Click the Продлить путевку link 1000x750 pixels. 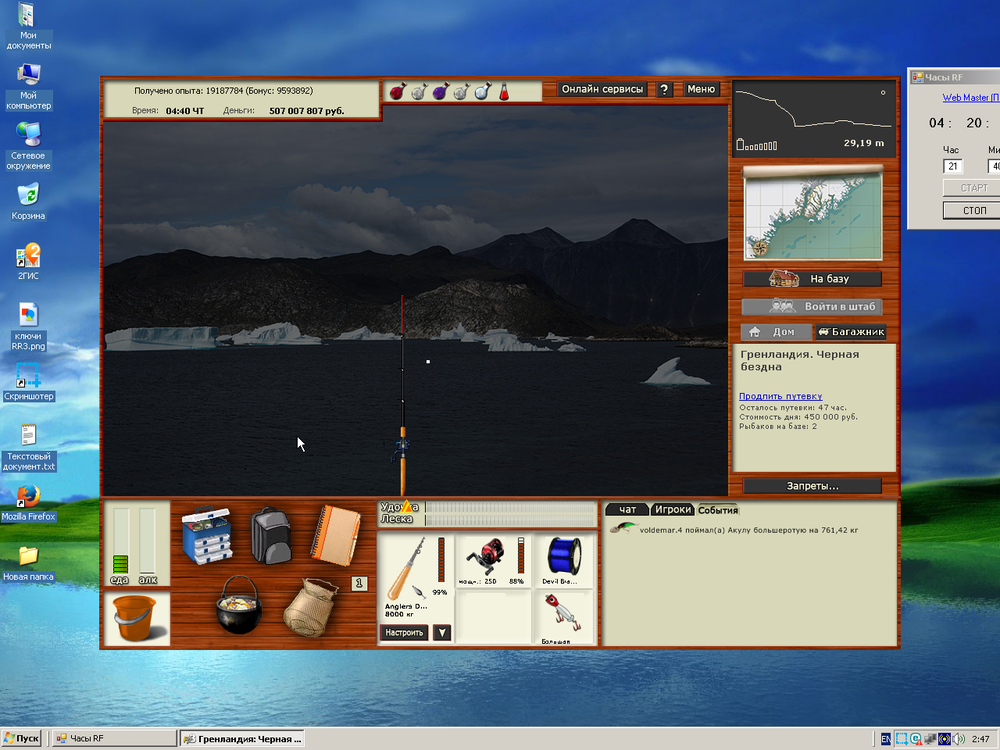(780, 396)
